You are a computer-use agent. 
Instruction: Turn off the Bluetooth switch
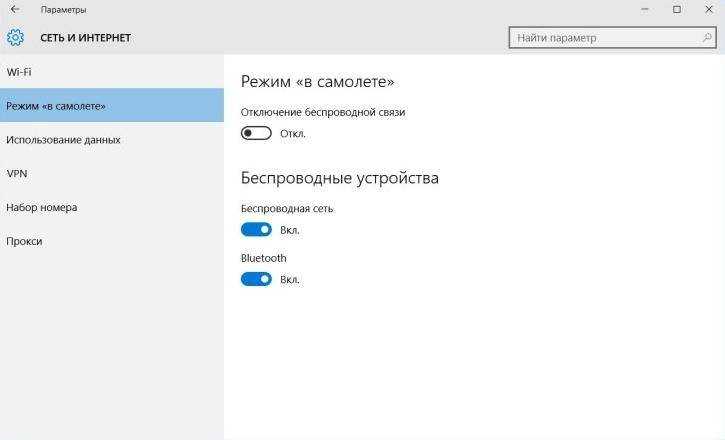click(256, 279)
